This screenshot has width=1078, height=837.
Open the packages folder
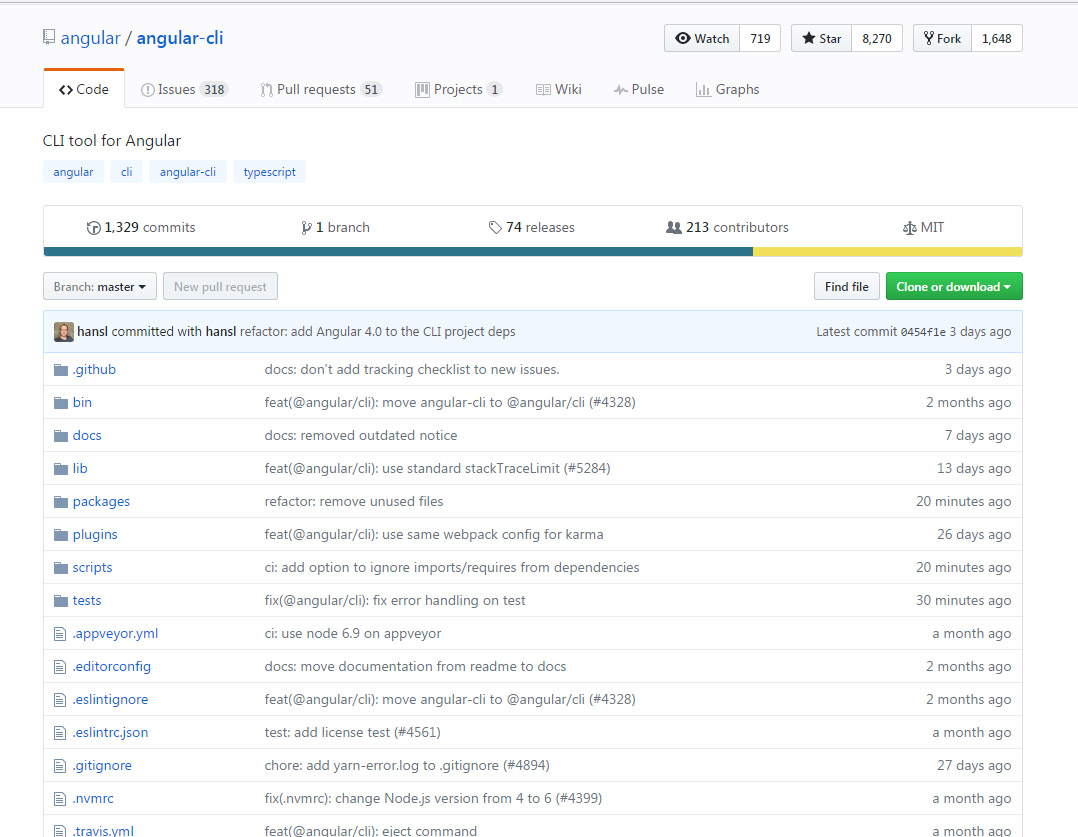(101, 502)
